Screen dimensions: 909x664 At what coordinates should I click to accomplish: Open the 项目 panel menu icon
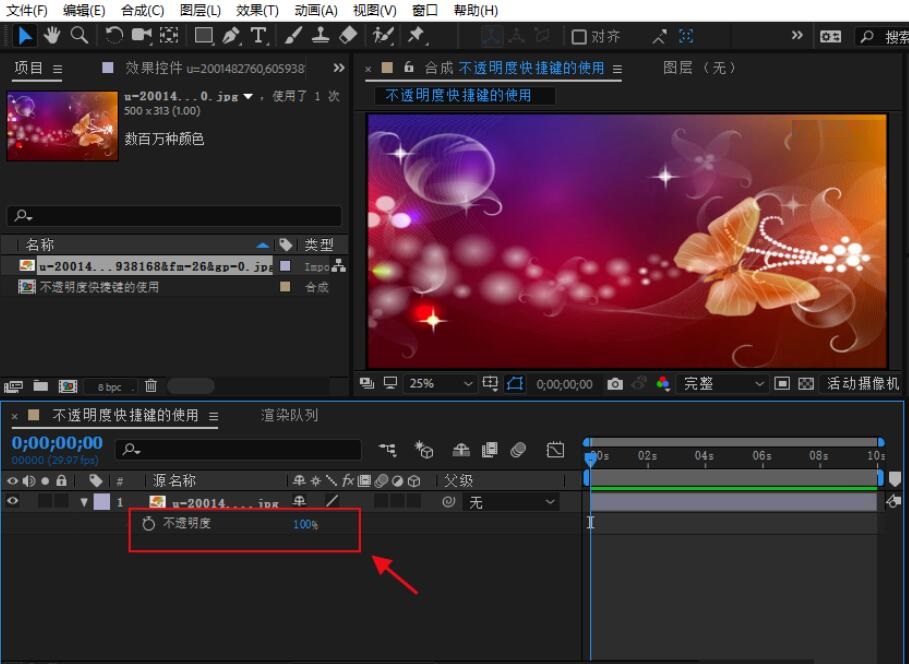click(57, 69)
